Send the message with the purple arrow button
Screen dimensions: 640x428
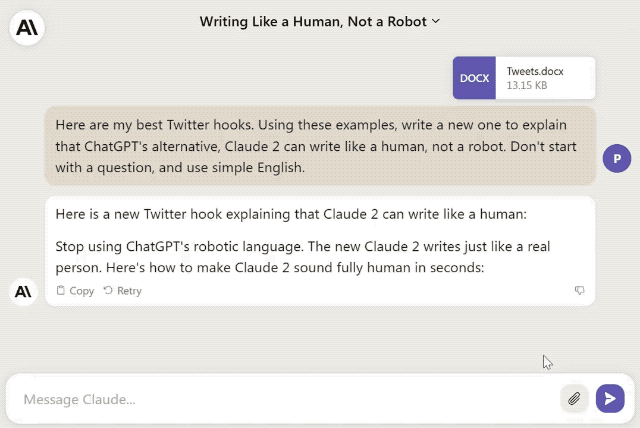tap(610, 399)
